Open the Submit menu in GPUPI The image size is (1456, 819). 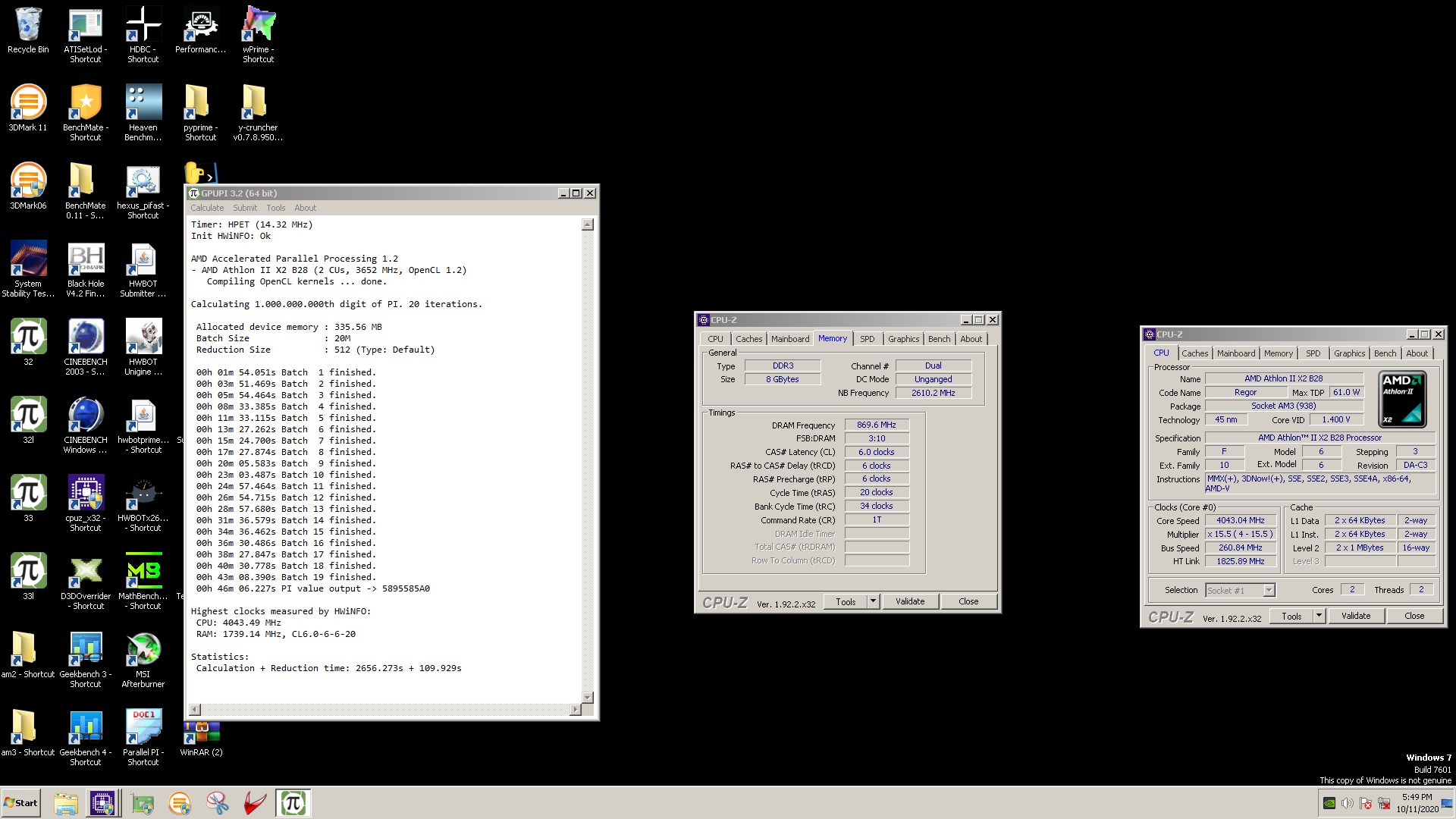pyautogui.click(x=245, y=208)
